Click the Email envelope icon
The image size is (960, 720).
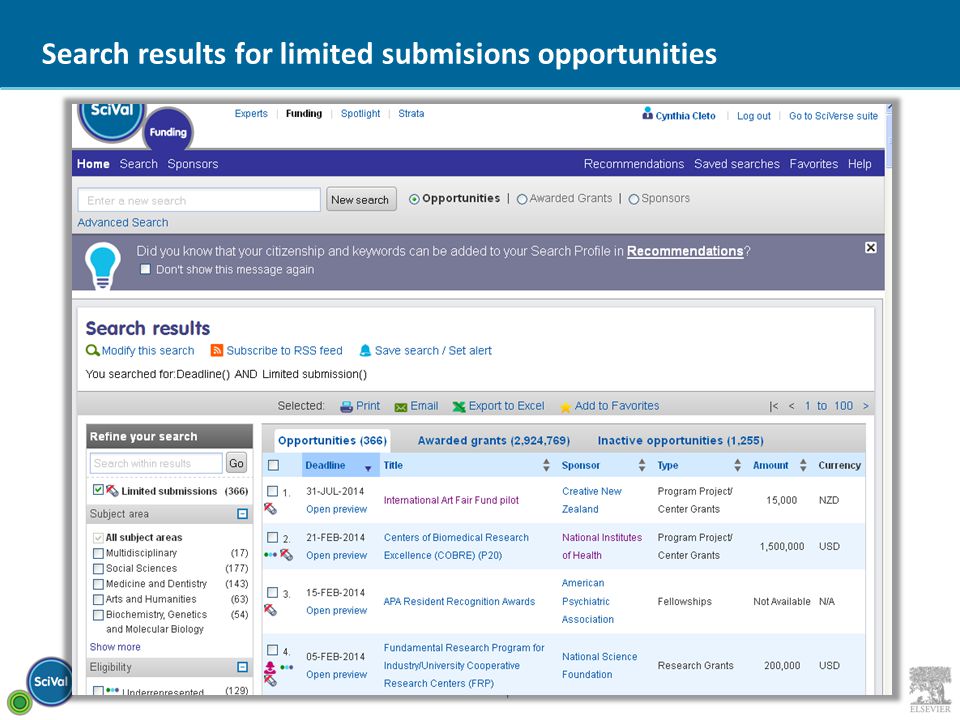point(401,407)
